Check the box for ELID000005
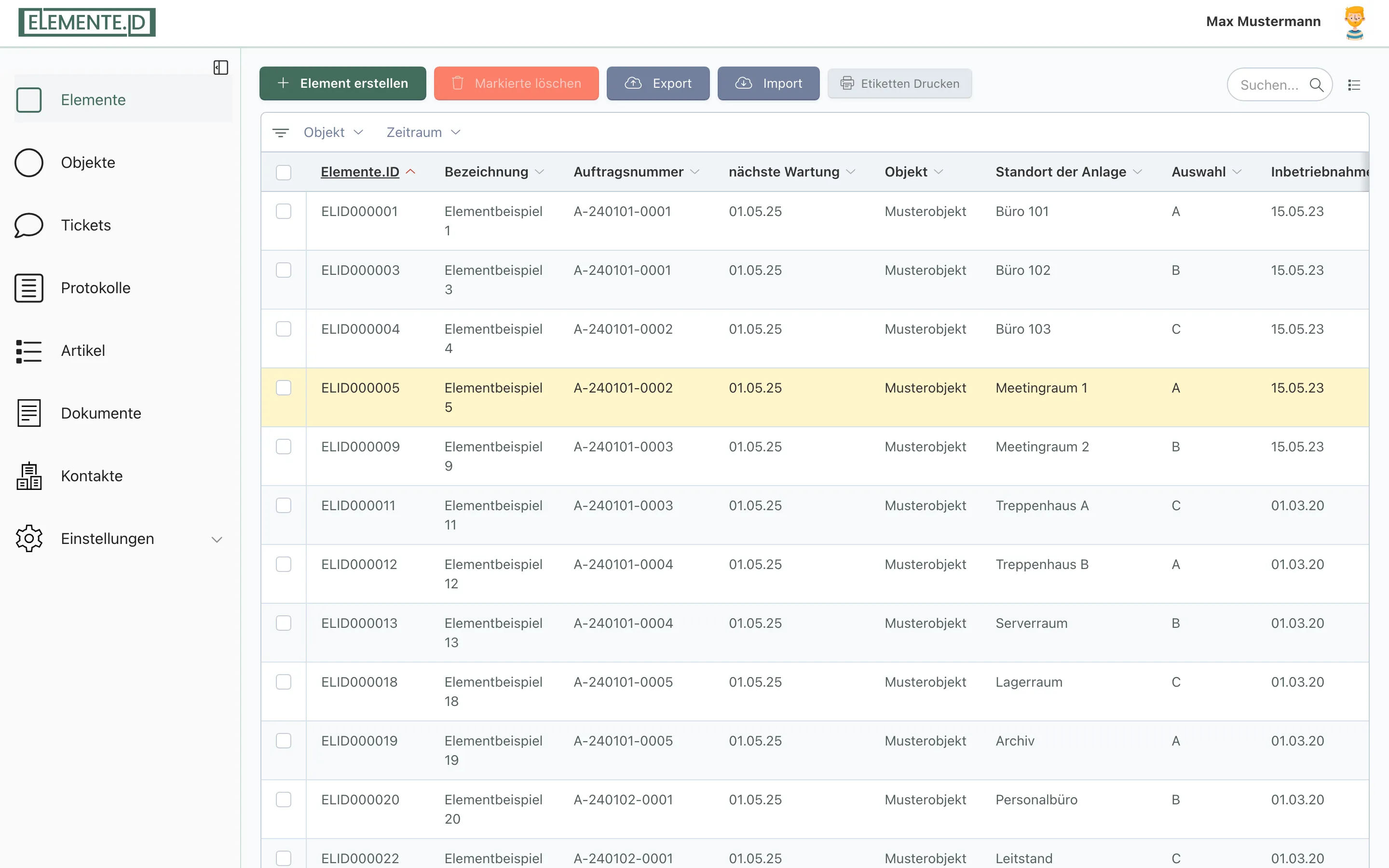 [284, 388]
